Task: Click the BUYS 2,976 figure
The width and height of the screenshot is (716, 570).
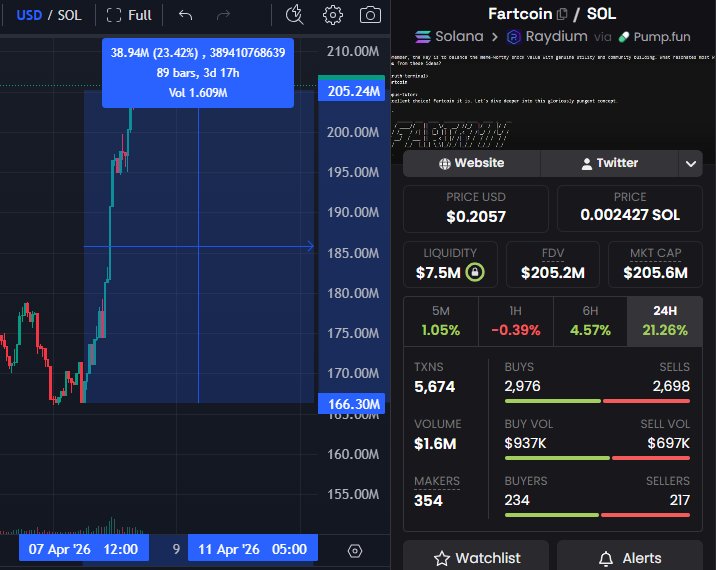Action: (522, 386)
